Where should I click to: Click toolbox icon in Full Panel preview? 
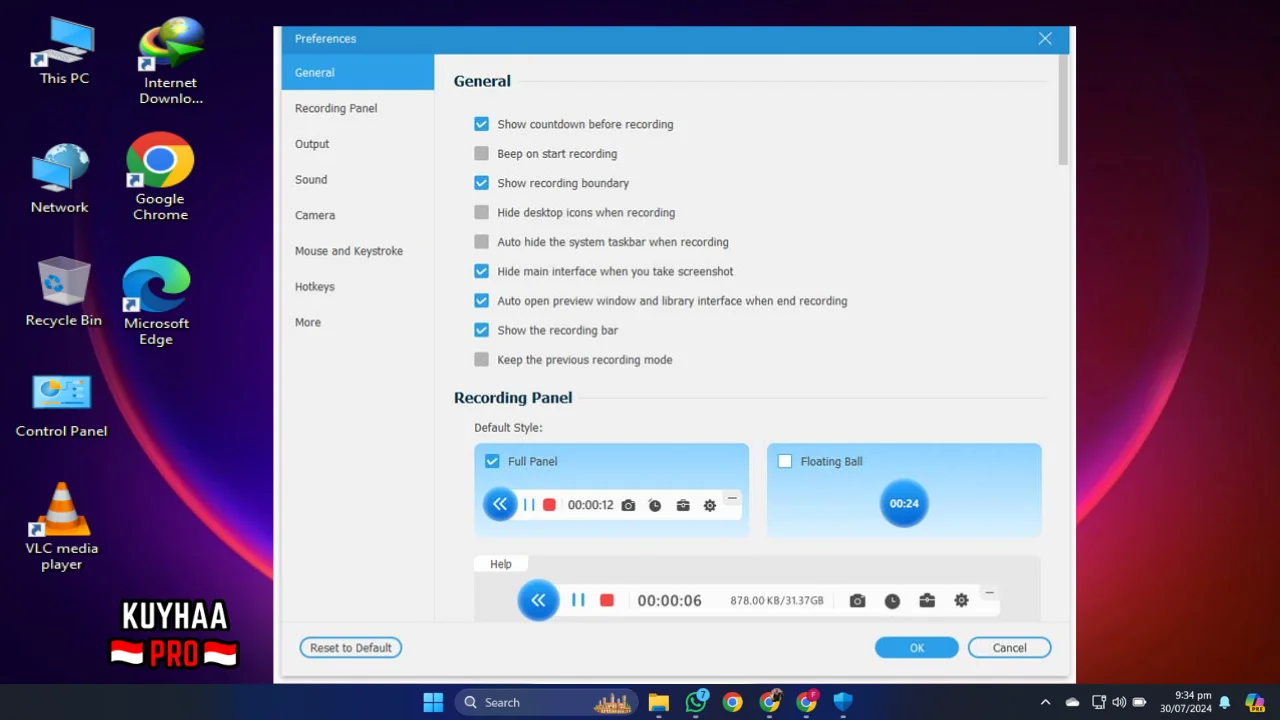(683, 506)
